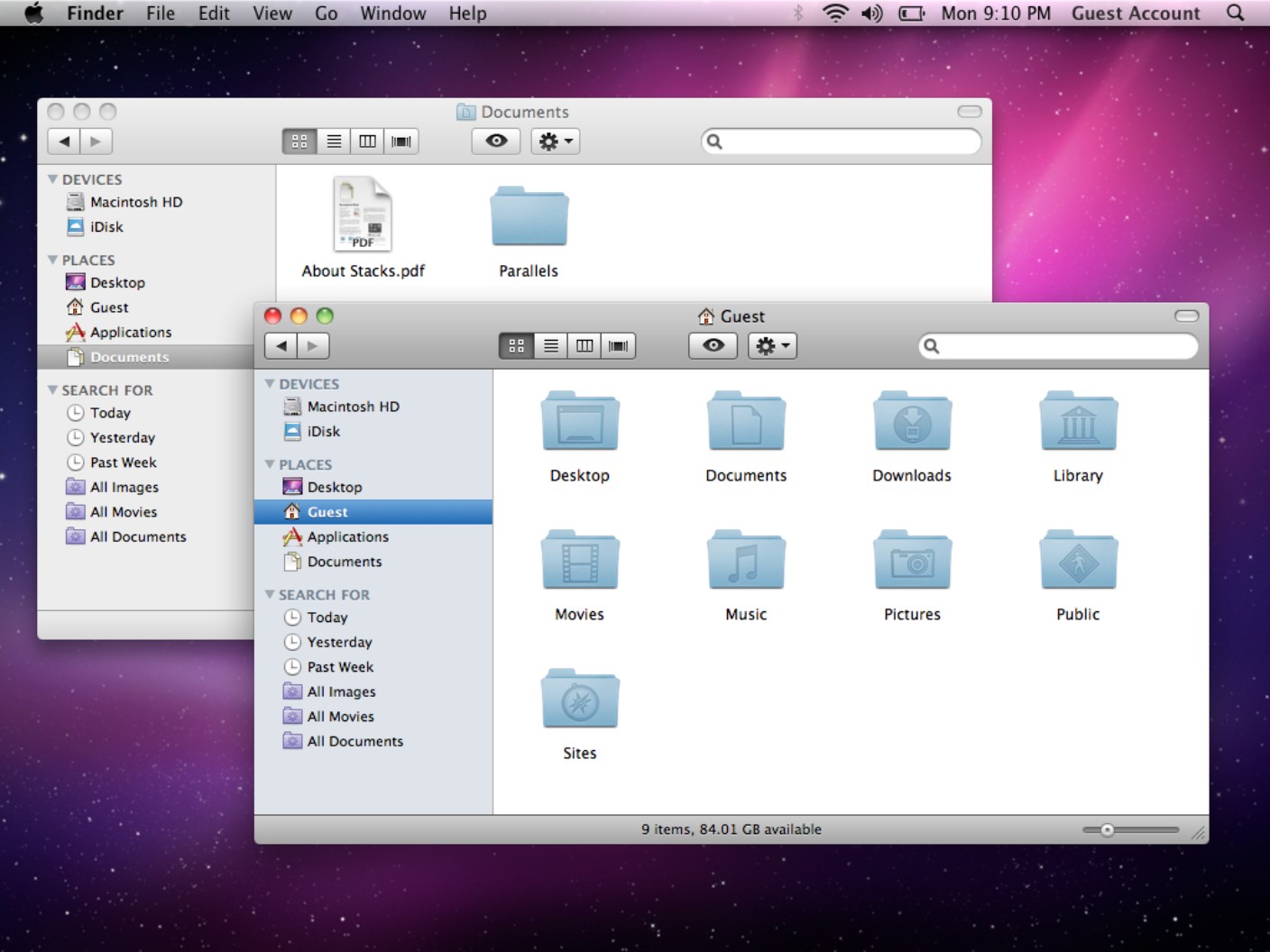Open About Stacks.pdf file
The width and height of the screenshot is (1270, 952).
pyautogui.click(x=363, y=215)
